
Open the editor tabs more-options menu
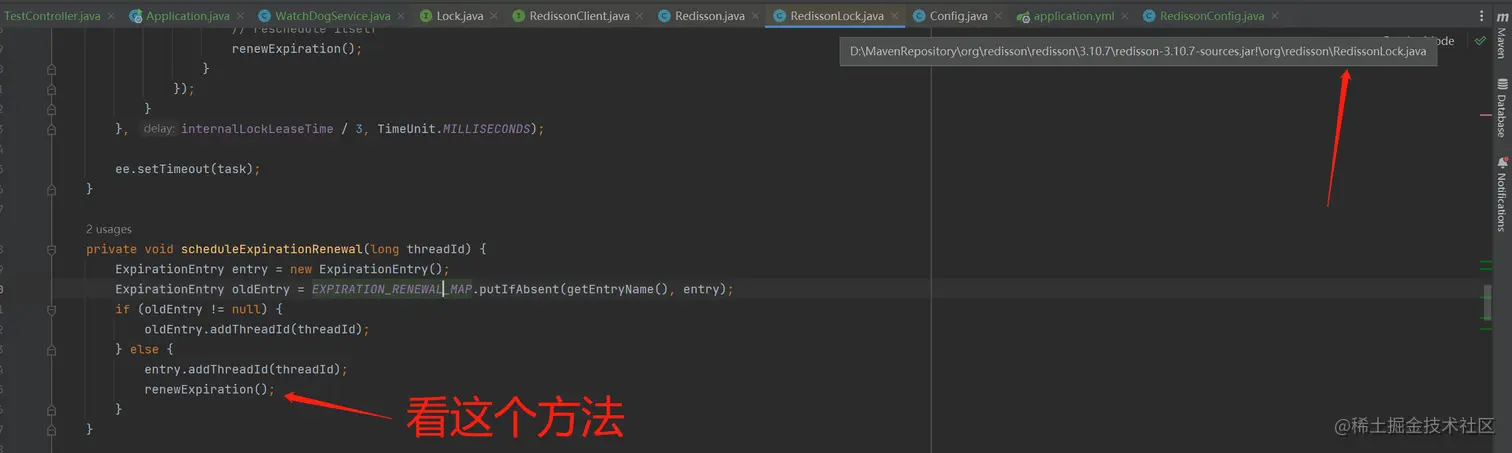click(x=1480, y=16)
